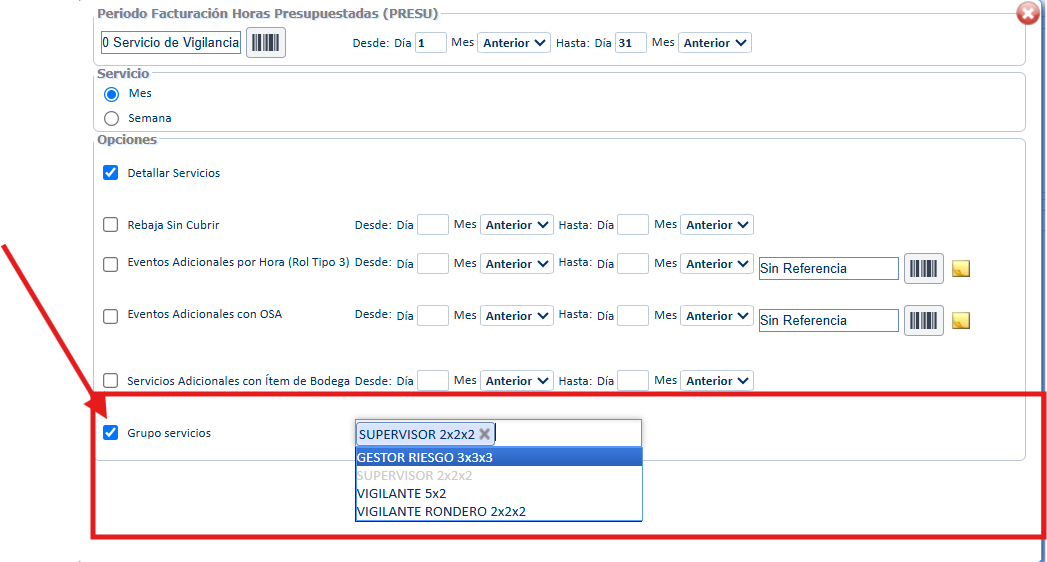Screen dimensions: 1047x562
Task: Open the Desde Mes dropdown in Periodo Facturación
Action: [x=514, y=43]
